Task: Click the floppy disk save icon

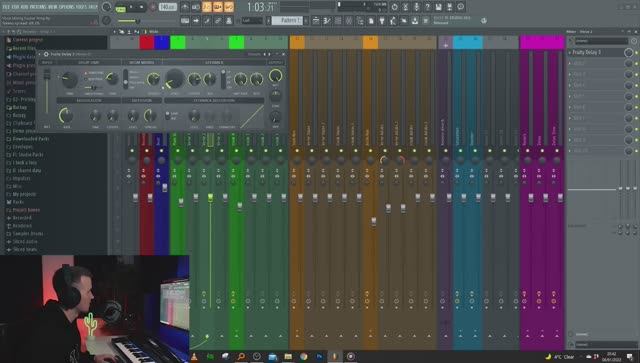Action: (438, 7)
